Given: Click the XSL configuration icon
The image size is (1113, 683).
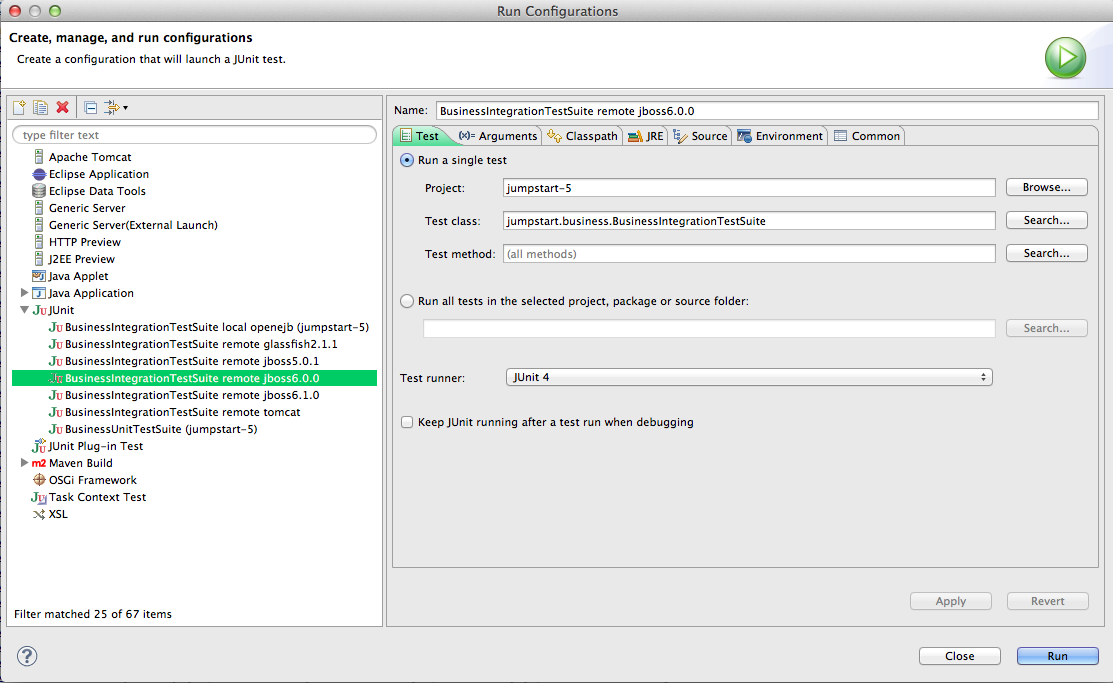Looking at the screenshot, I should click(x=39, y=514).
